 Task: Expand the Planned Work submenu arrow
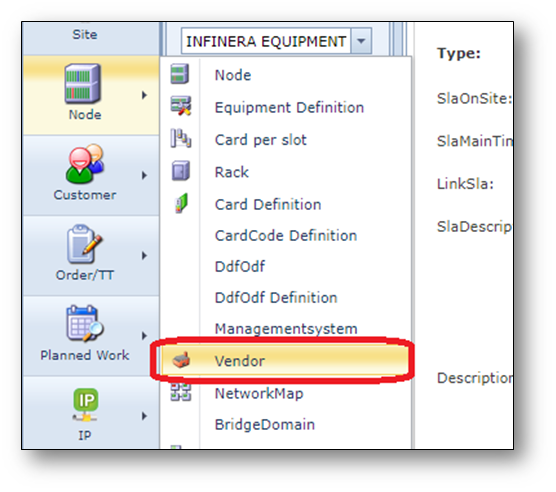click(x=144, y=336)
